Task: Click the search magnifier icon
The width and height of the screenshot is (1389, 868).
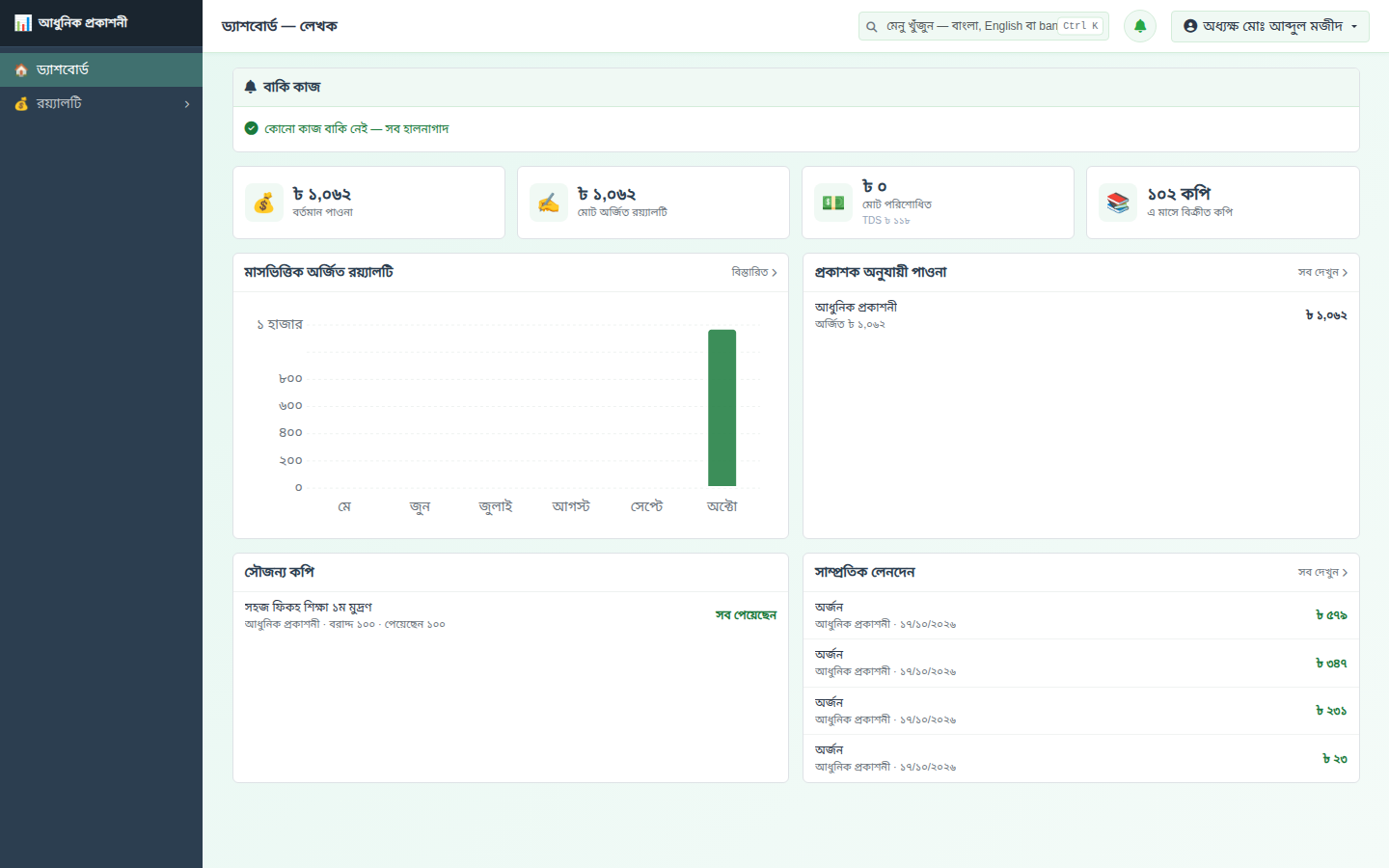Action: tap(872, 27)
